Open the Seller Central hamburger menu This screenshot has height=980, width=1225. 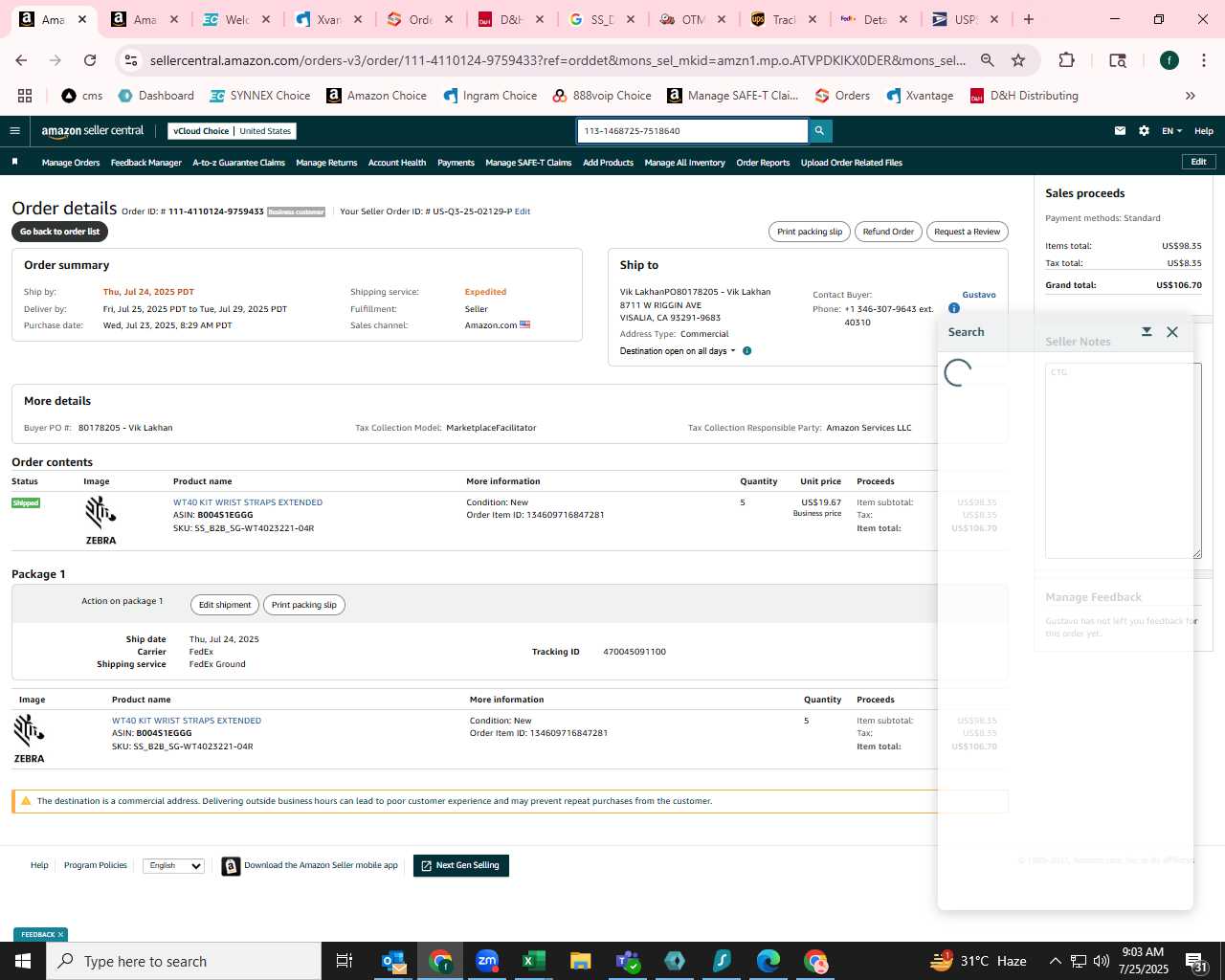point(14,131)
